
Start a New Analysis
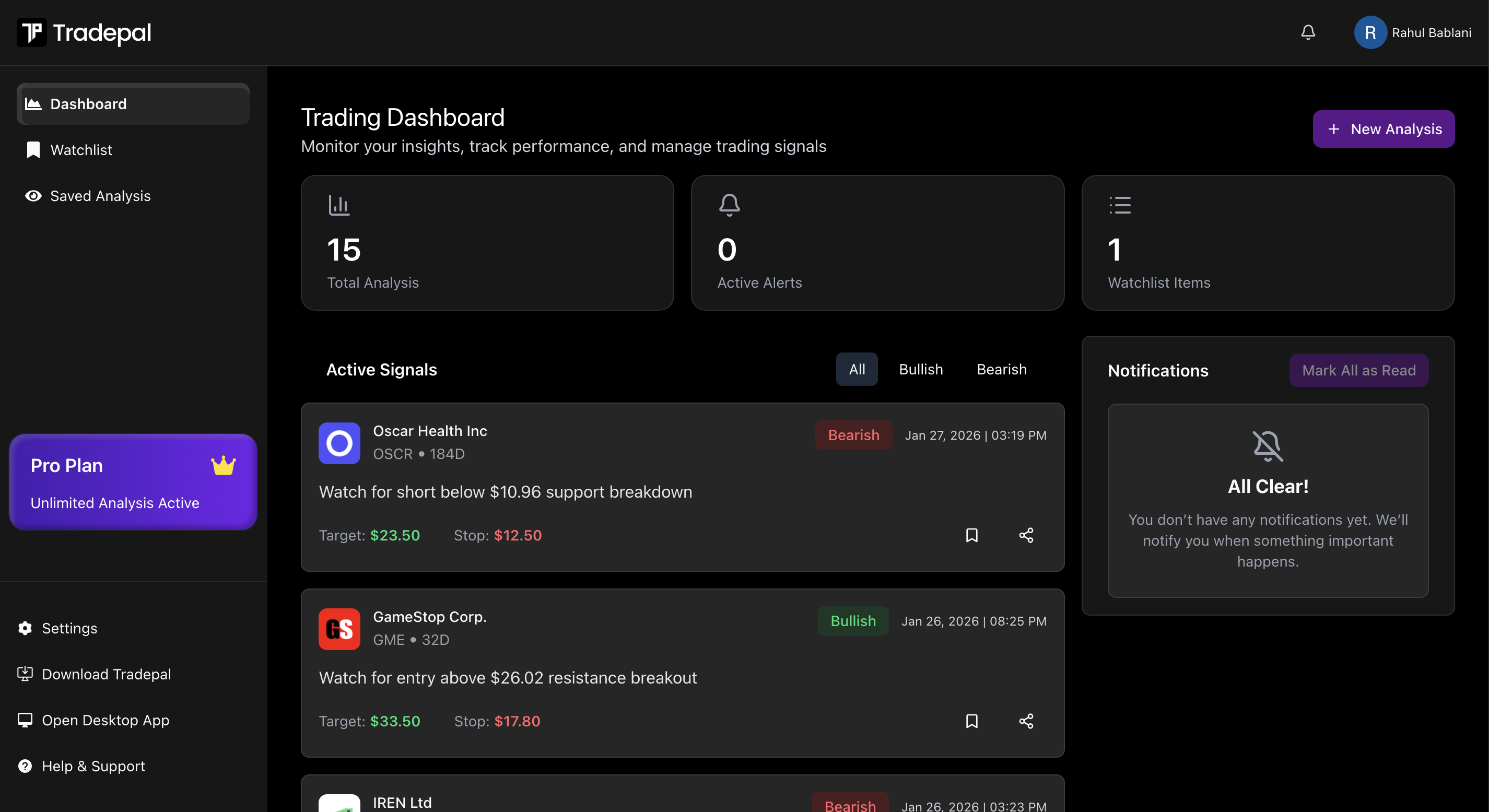[x=1383, y=128]
